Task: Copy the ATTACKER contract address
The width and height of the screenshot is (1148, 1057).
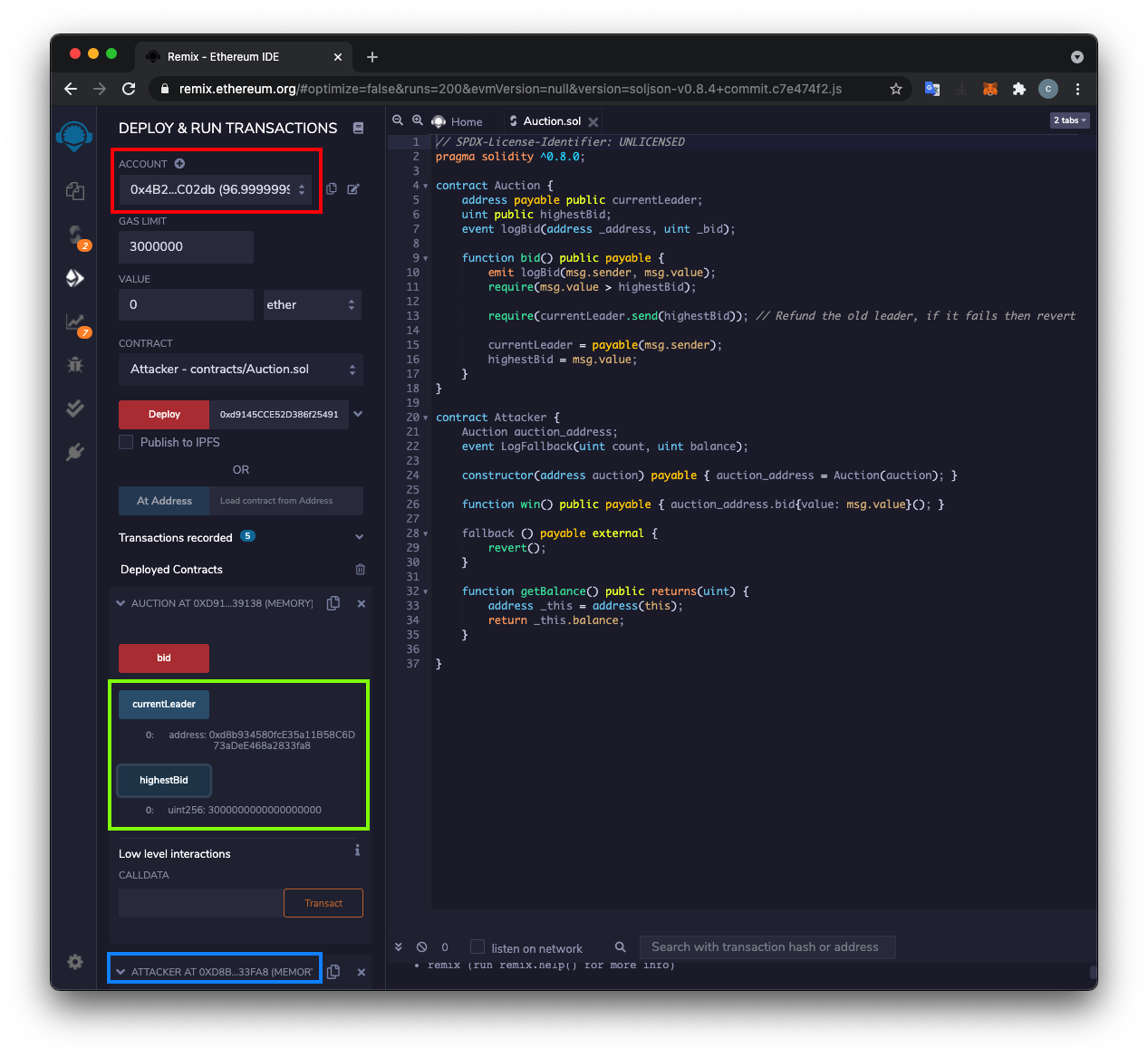Action: tap(333, 972)
